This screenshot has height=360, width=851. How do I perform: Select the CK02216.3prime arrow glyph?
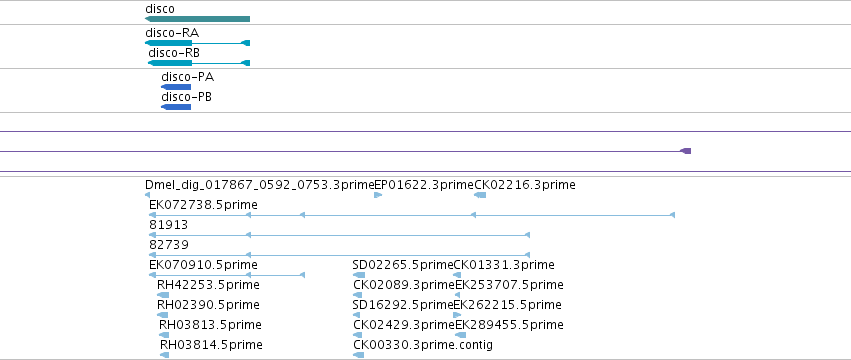pos(480,195)
